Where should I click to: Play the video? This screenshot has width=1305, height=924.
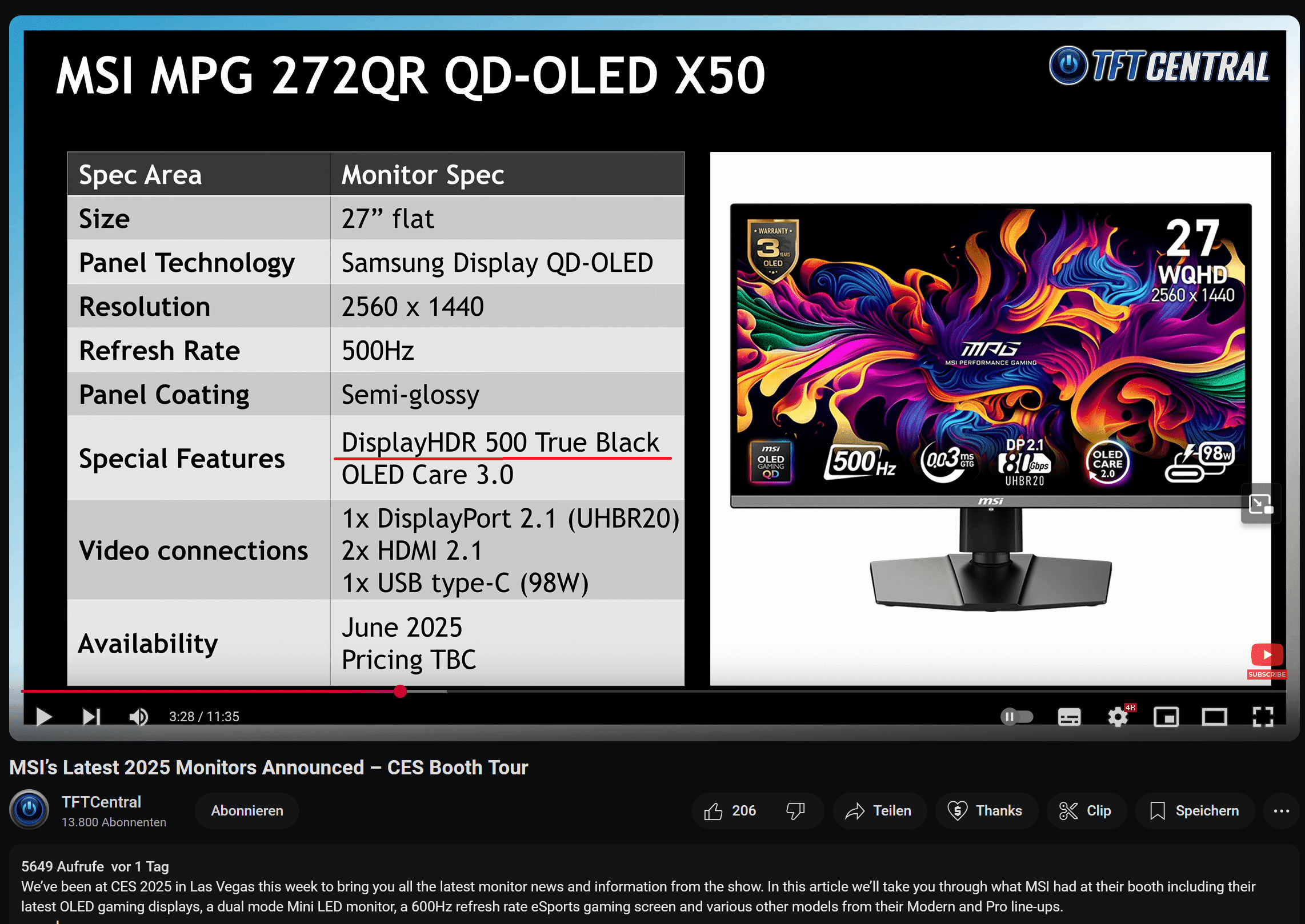coord(43,716)
